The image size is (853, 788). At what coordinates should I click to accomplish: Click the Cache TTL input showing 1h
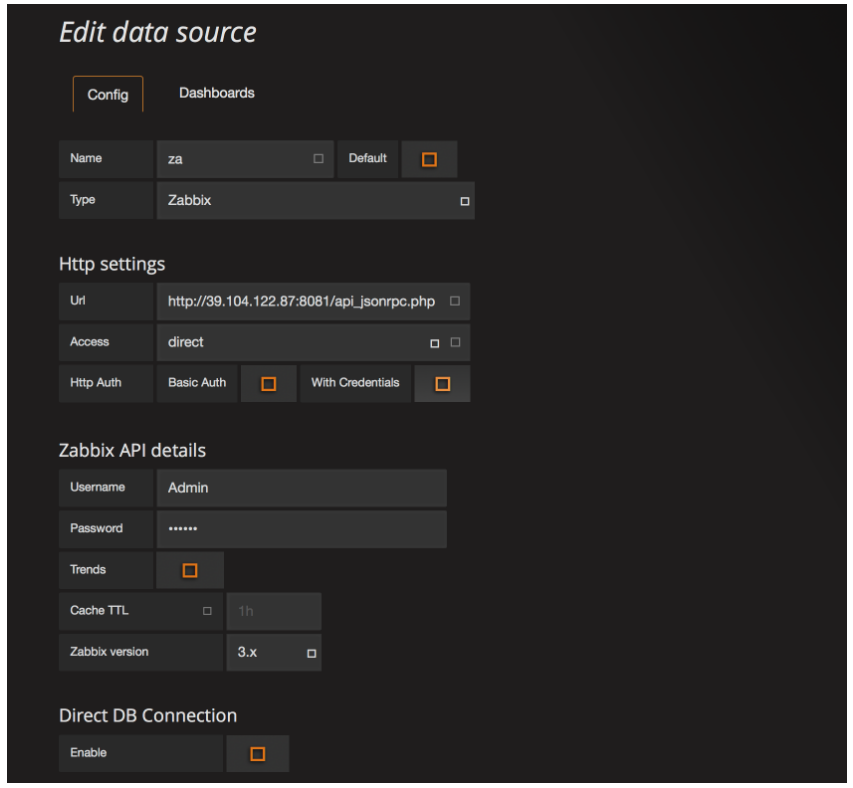pyautogui.click(x=274, y=611)
